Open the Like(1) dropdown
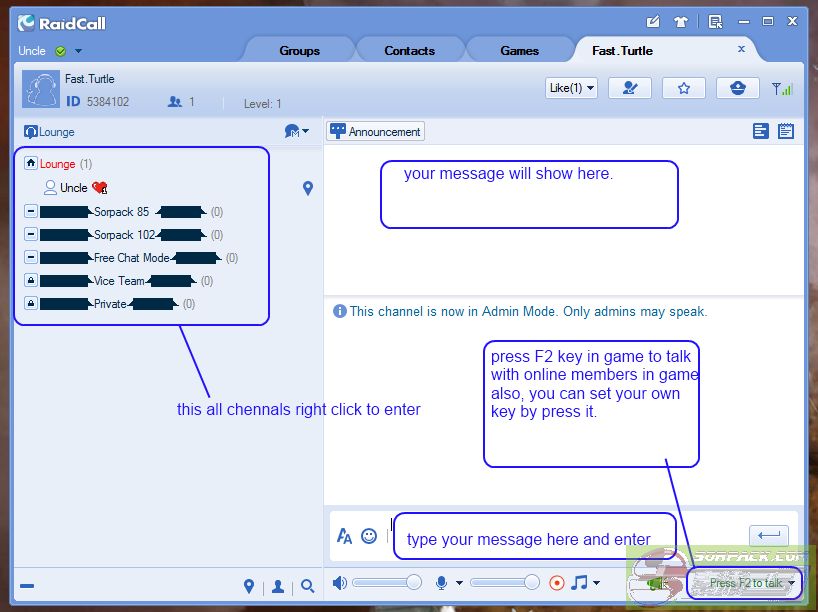This screenshot has width=818, height=612. click(571, 88)
